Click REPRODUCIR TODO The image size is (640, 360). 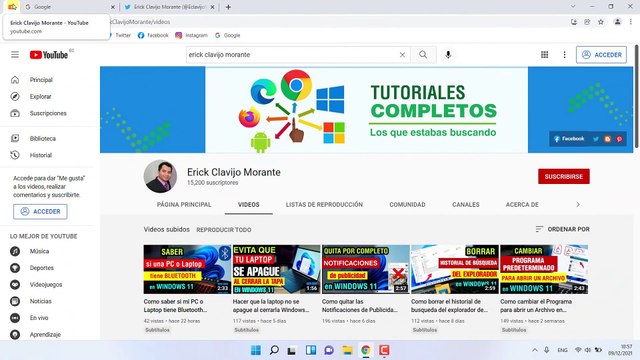tap(224, 230)
